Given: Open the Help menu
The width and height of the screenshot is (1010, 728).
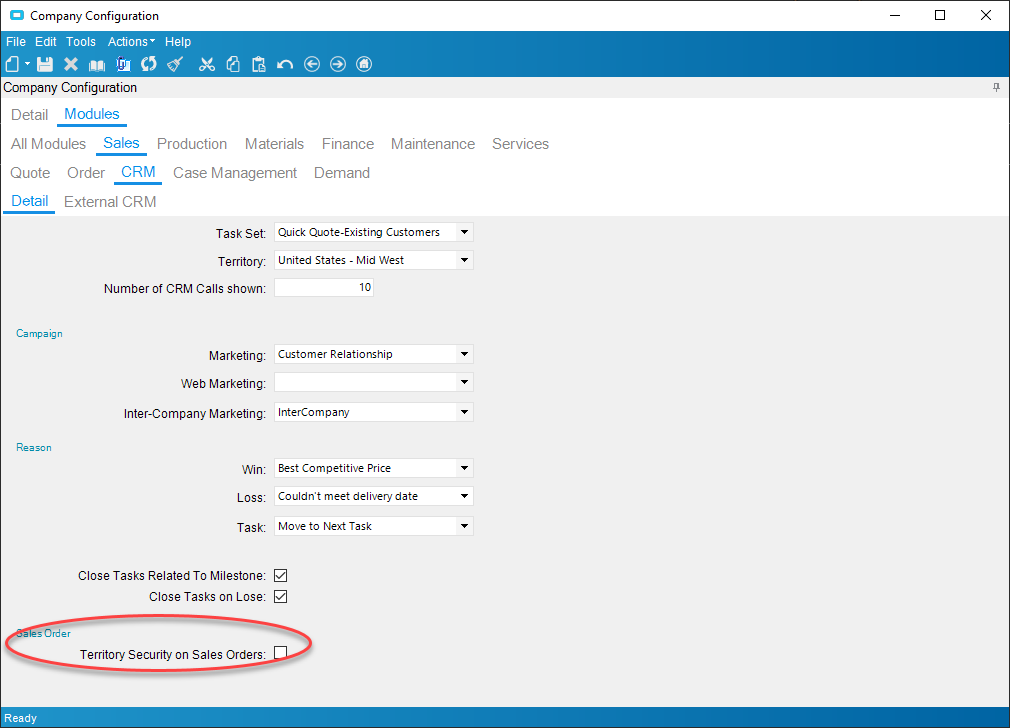Looking at the screenshot, I should (x=178, y=42).
